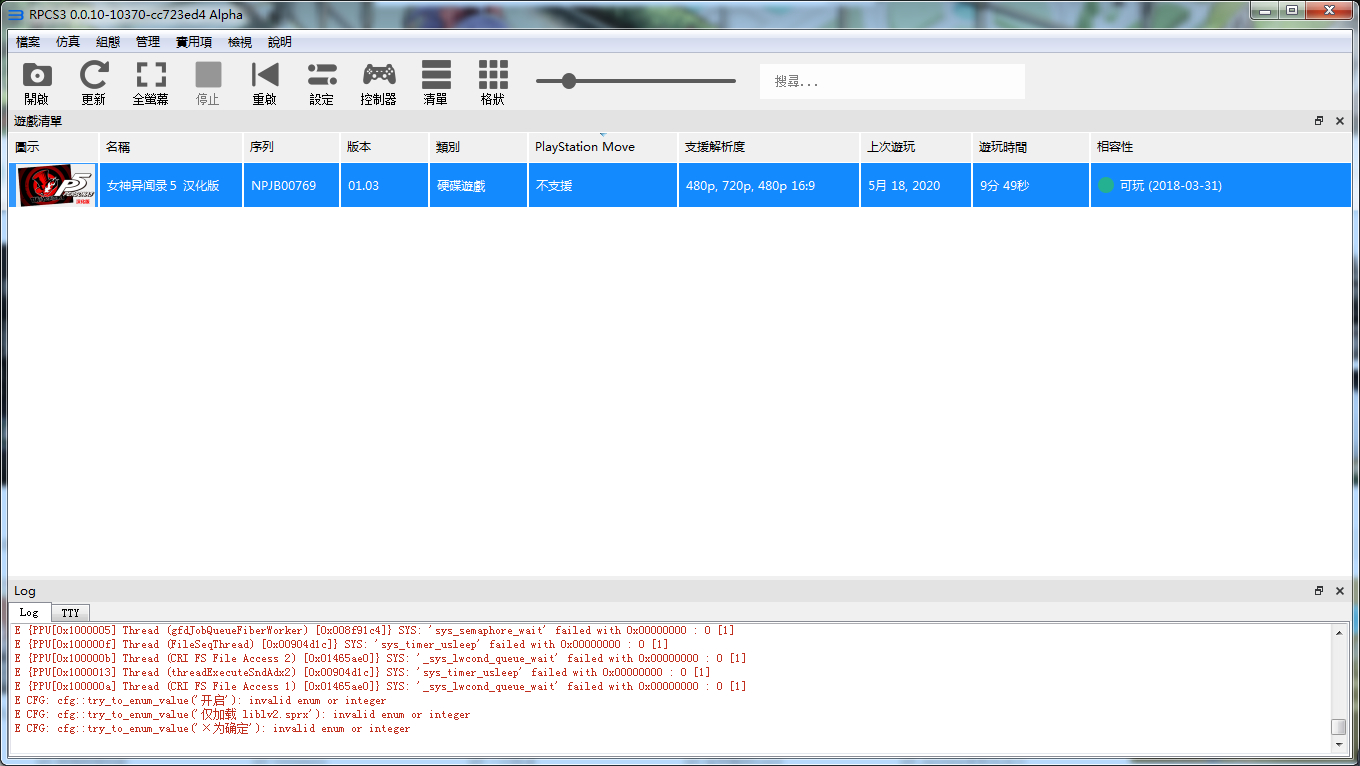Select game name 女神异闻录5 汉化版
Screen dimensions: 1360x766
coord(163,186)
